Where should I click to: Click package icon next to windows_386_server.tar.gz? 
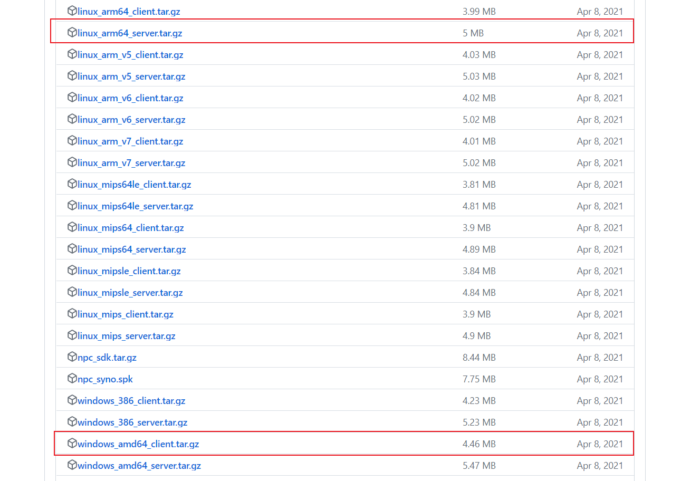[72, 422]
